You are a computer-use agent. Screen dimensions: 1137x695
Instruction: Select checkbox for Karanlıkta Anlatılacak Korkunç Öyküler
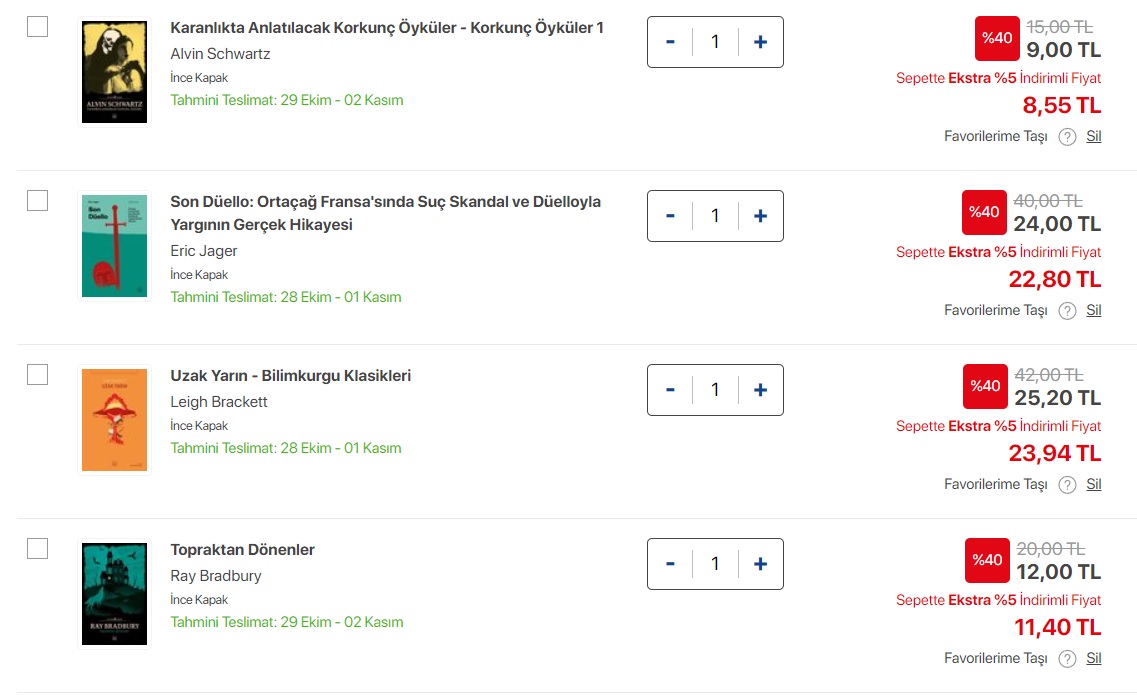pyautogui.click(x=37, y=27)
